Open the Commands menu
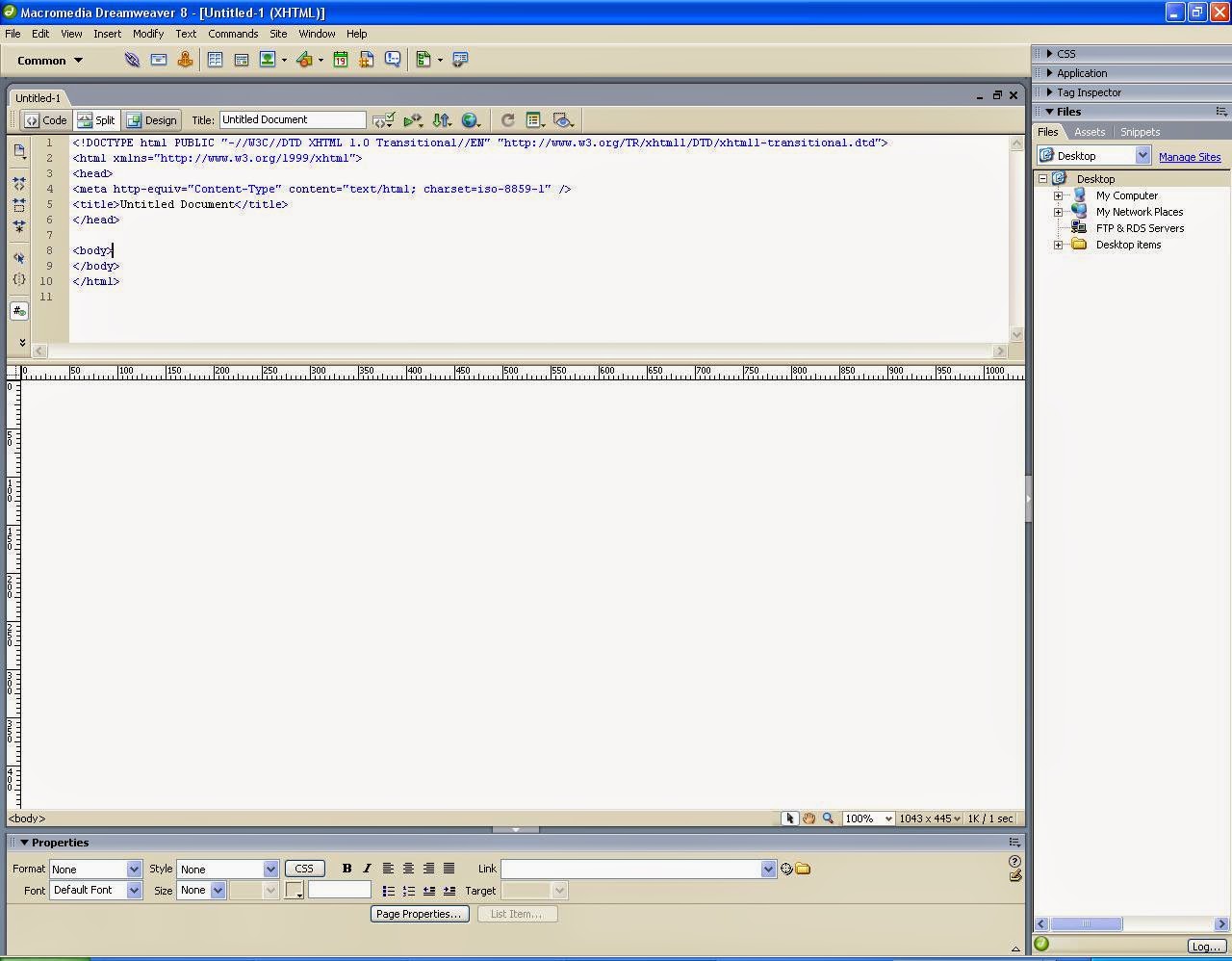 coord(233,34)
